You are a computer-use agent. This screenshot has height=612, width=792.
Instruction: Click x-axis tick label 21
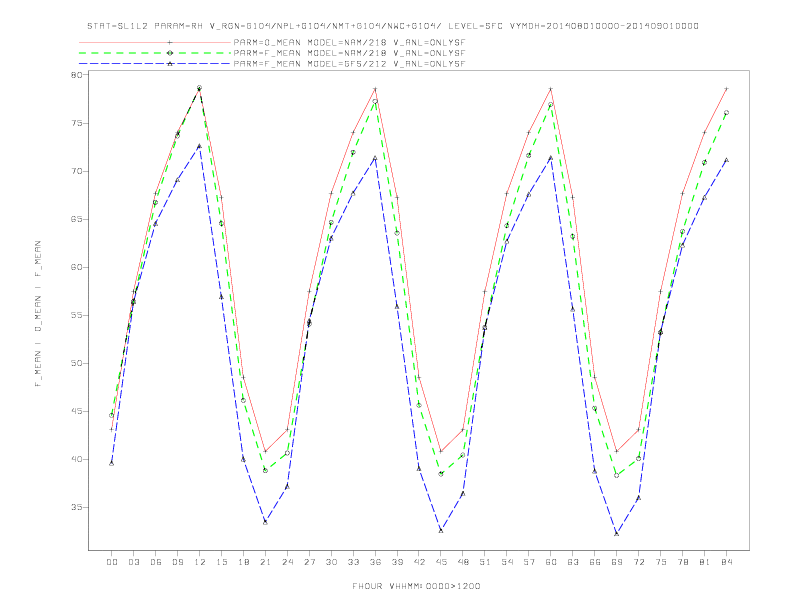(265, 562)
